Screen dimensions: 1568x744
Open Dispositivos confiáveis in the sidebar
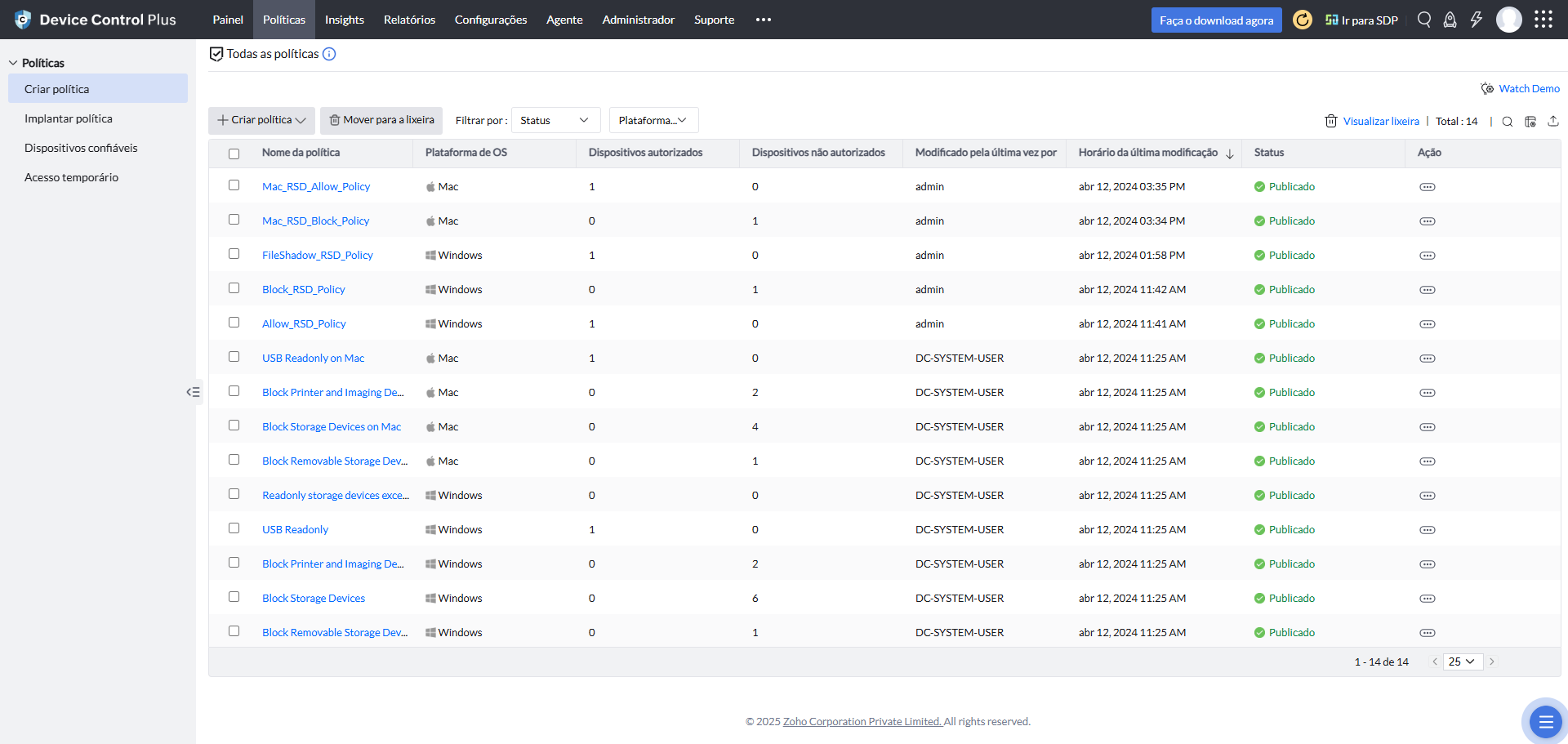[x=81, y=148]
